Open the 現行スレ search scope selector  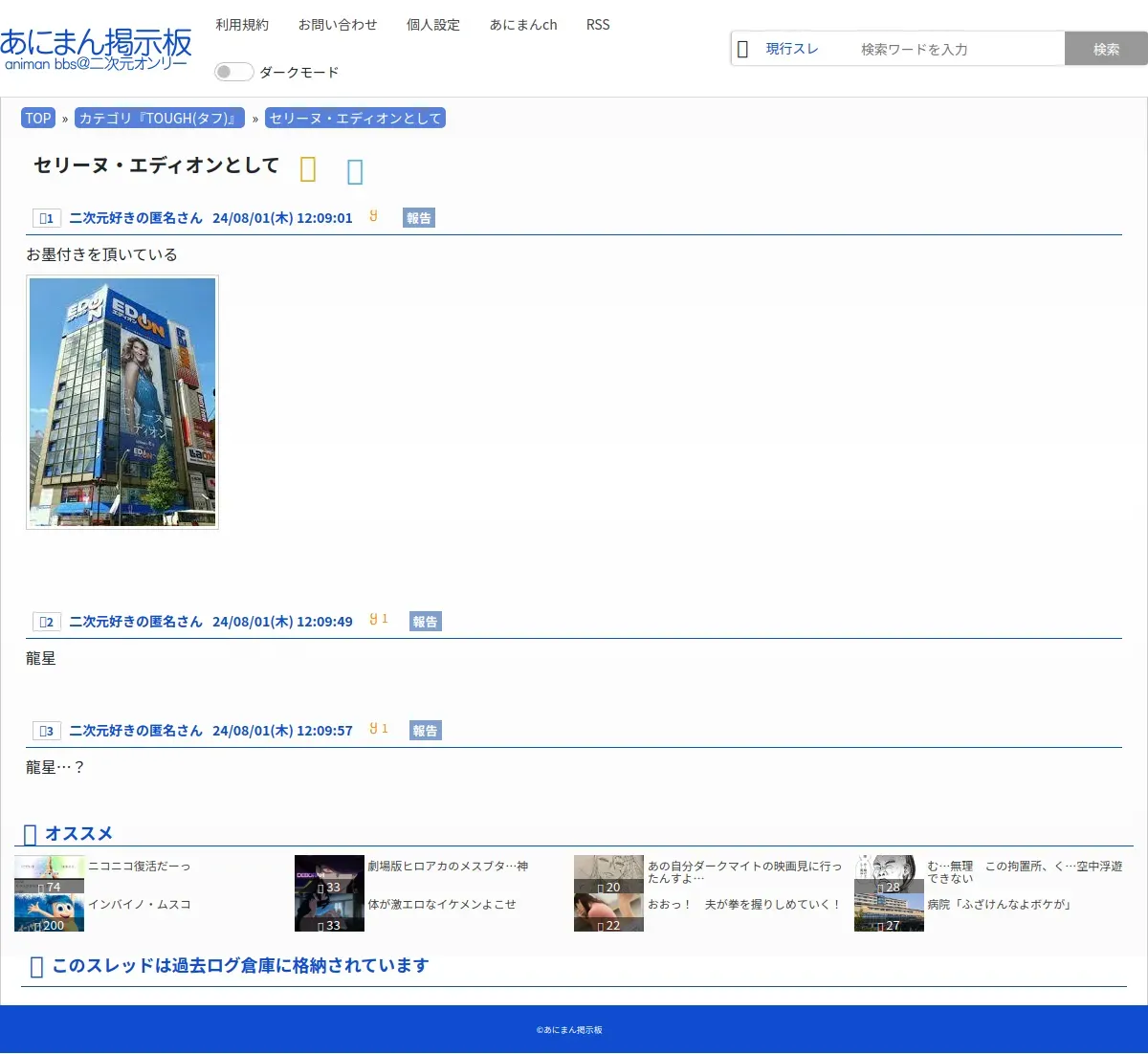[x=792, y=49]
